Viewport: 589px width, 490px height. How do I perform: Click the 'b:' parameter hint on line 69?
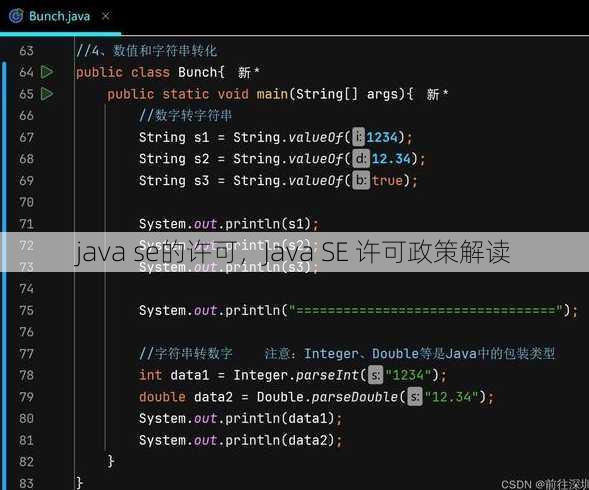tap(361, 181)
